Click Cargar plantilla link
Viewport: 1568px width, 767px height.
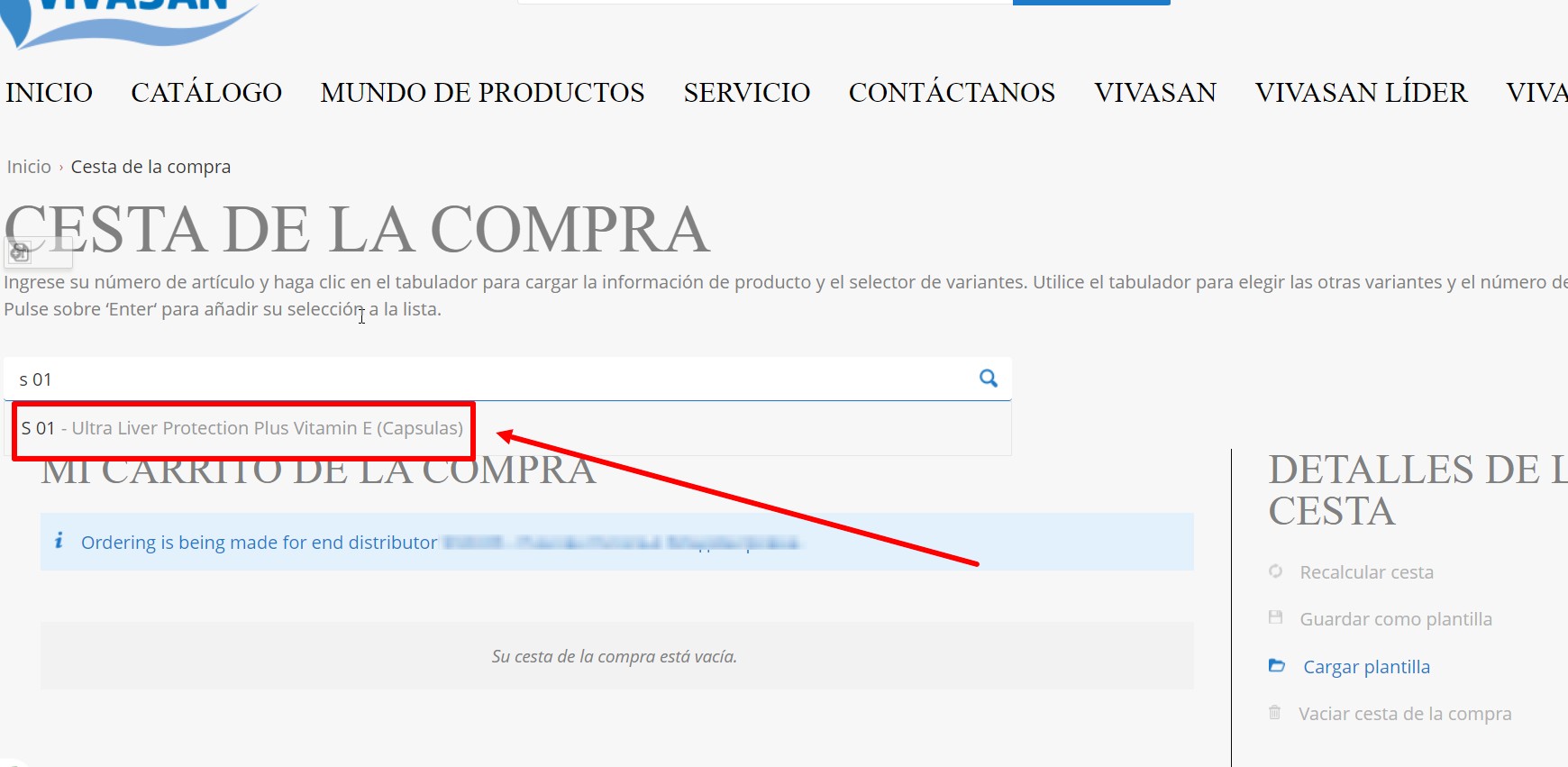1366,667
